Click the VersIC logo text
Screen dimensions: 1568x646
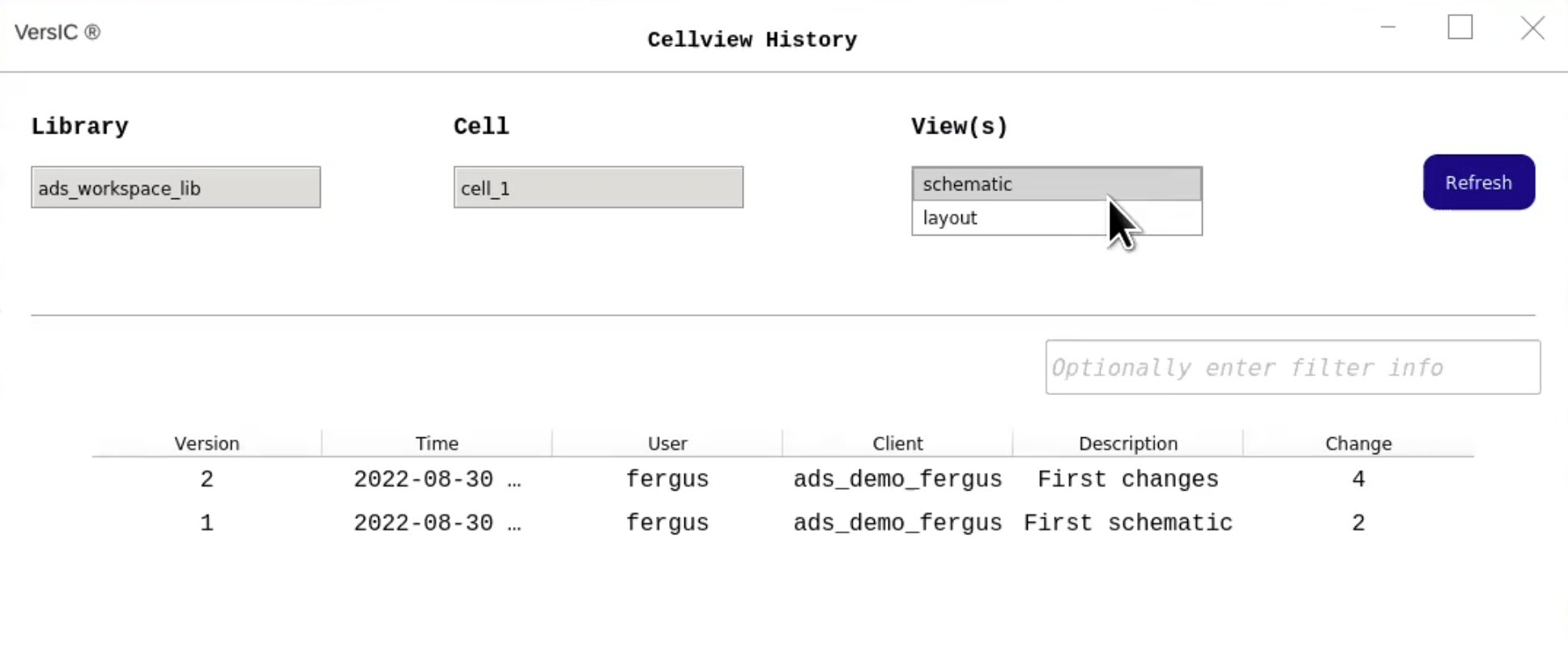[x=57, y=32]
